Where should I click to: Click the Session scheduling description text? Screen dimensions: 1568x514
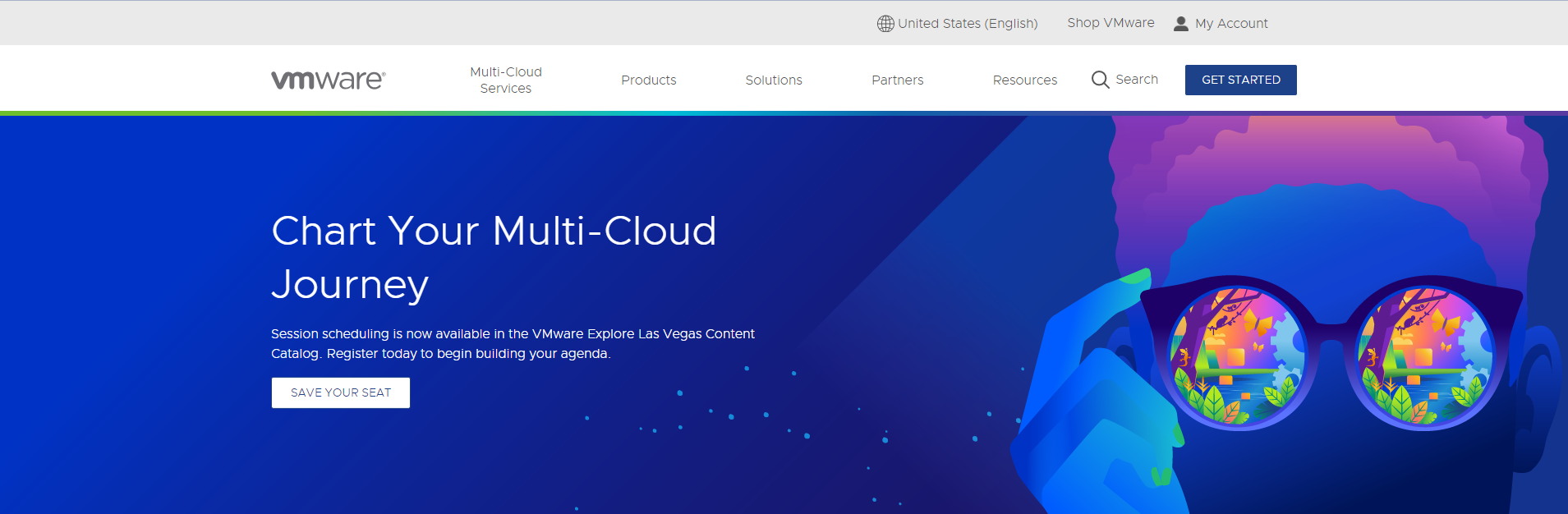coord(513,343)
